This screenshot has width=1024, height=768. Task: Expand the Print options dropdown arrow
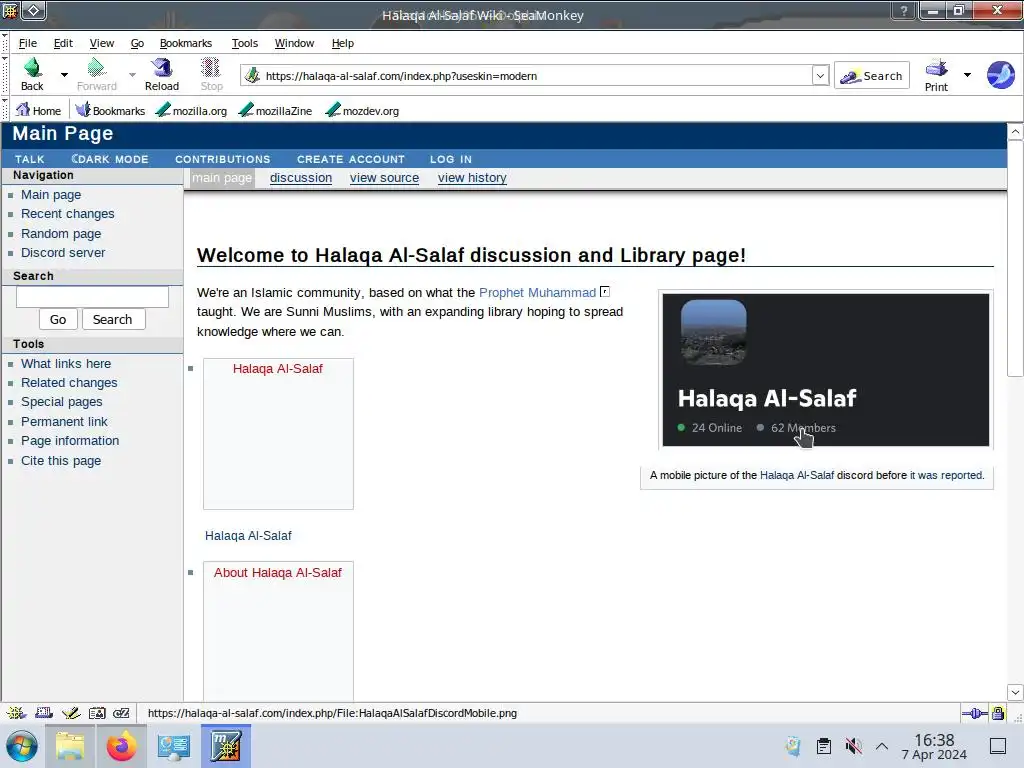pyautogui.click(x=967, y=74)
